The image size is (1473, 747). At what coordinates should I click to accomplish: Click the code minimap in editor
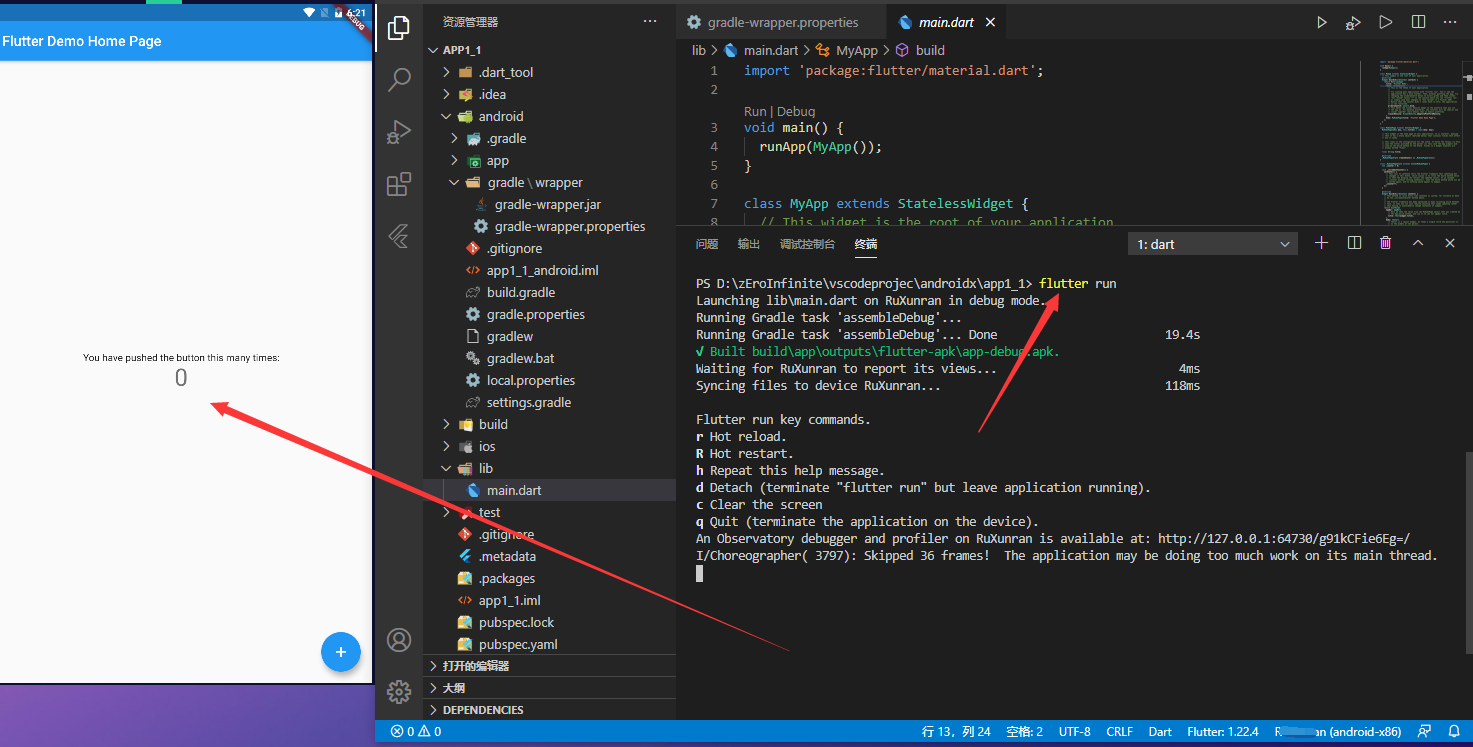click(1412, 143)
